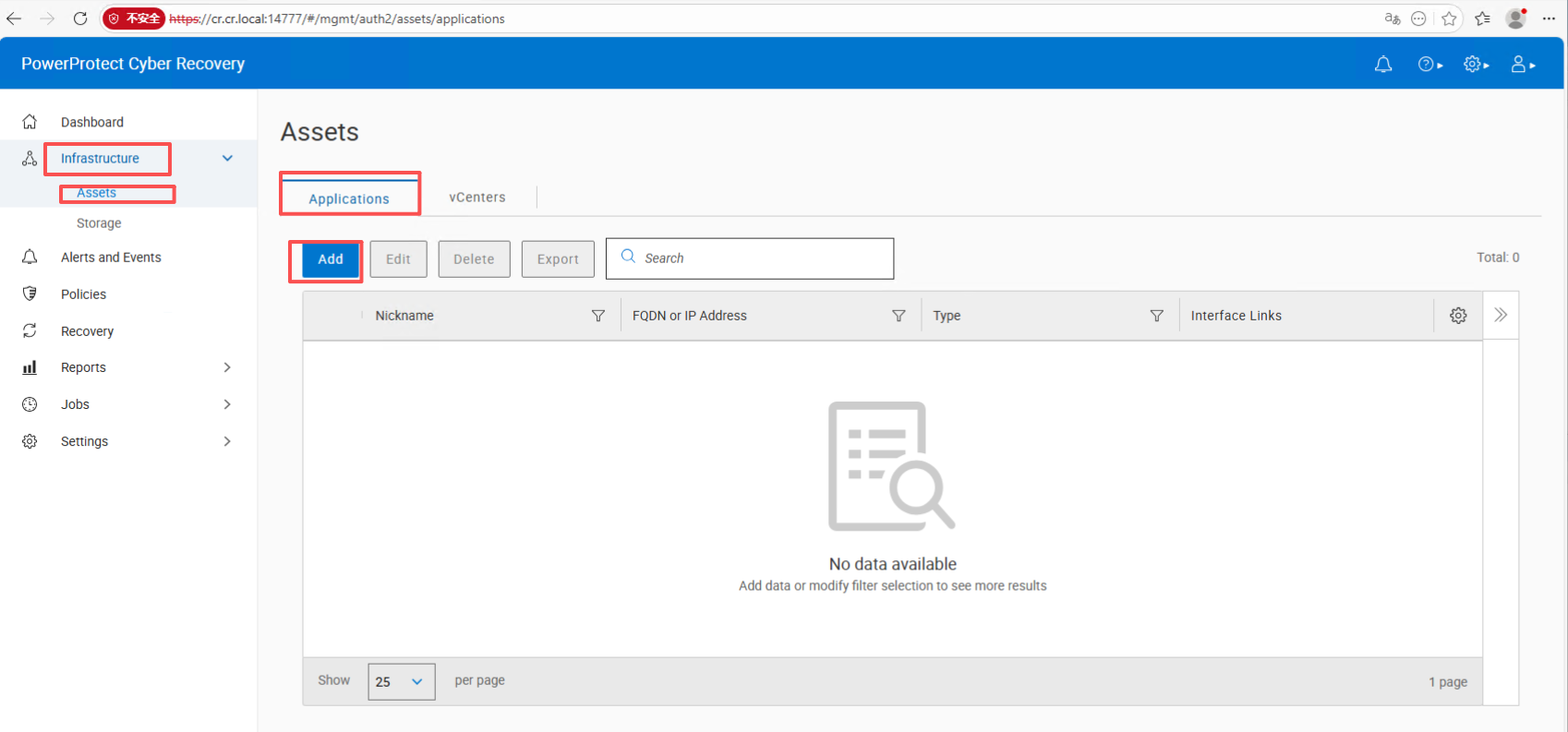Expand the Reports submenu chevron
Viewport: 1568px width, 732px height.
tap(227, 367)
